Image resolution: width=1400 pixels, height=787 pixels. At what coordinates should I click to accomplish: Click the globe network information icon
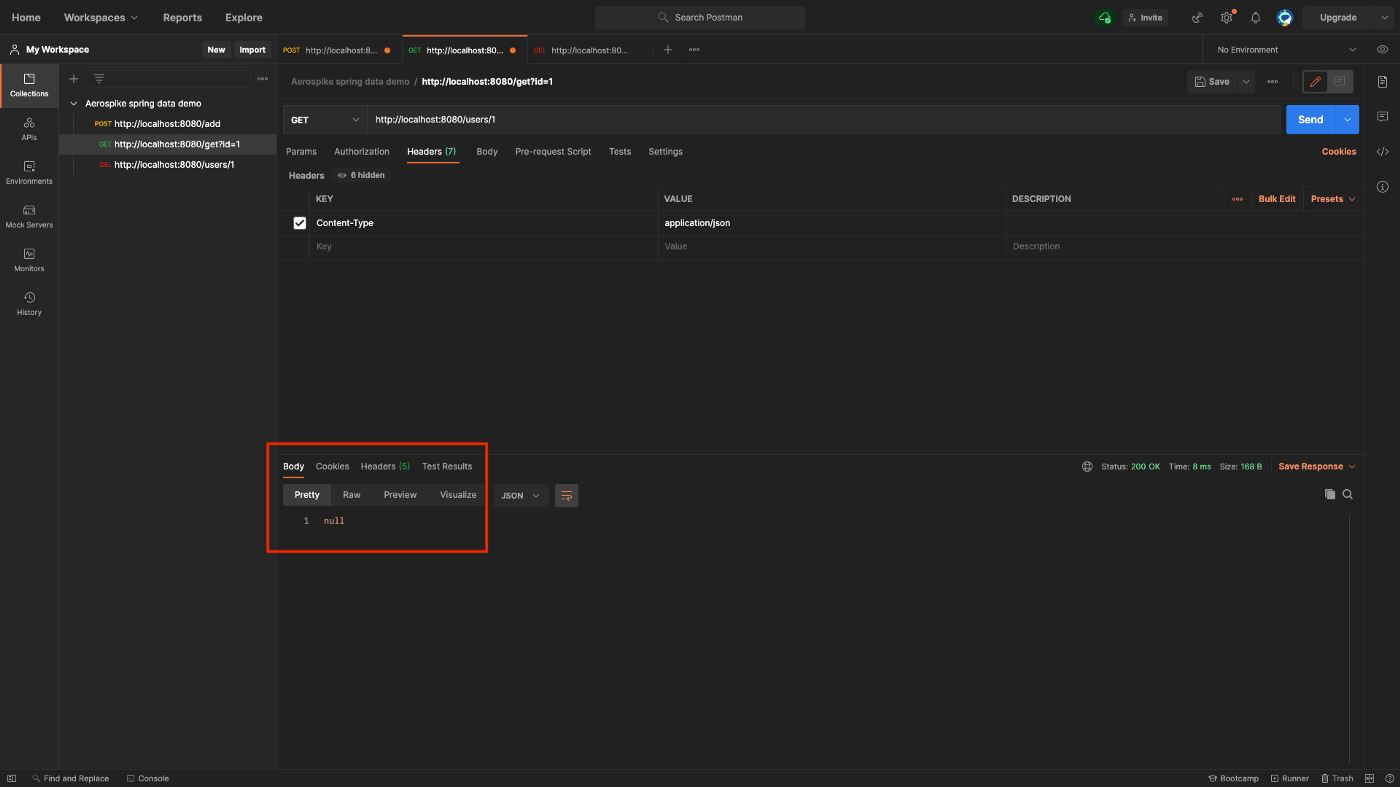pos(1087,466)
